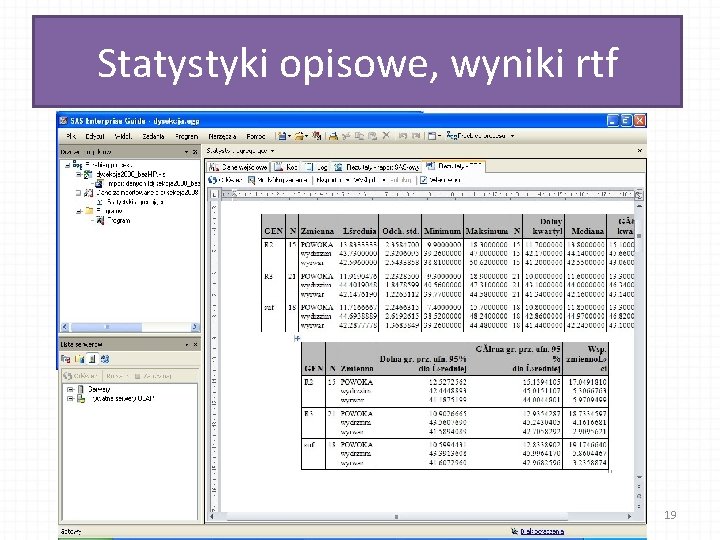The image size is (720, 540).
Task: Switch to Rezultaty - raport SAS-owy tab
Action: 377,167
